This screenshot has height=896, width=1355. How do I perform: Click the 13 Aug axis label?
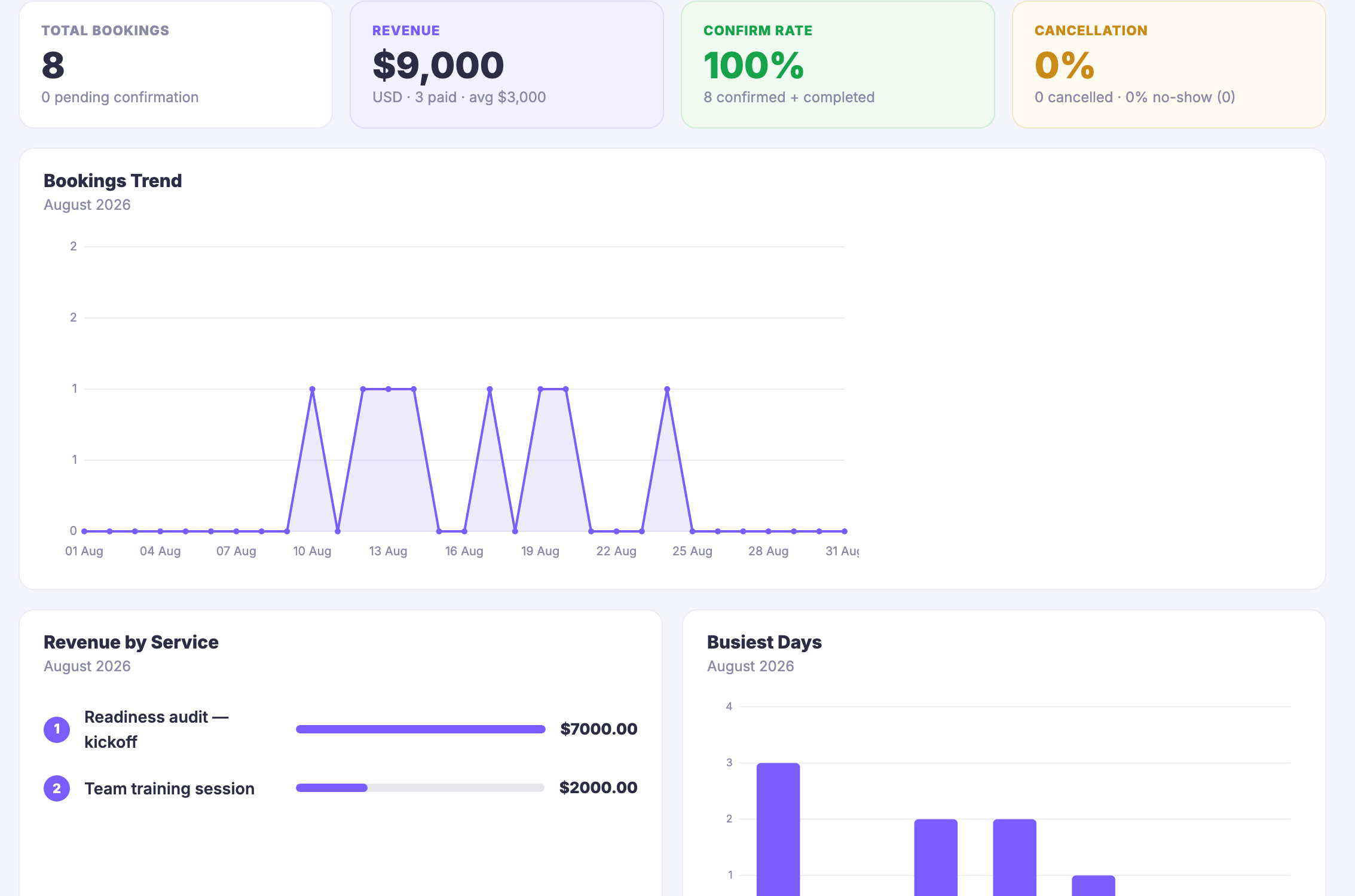(388, 551)
